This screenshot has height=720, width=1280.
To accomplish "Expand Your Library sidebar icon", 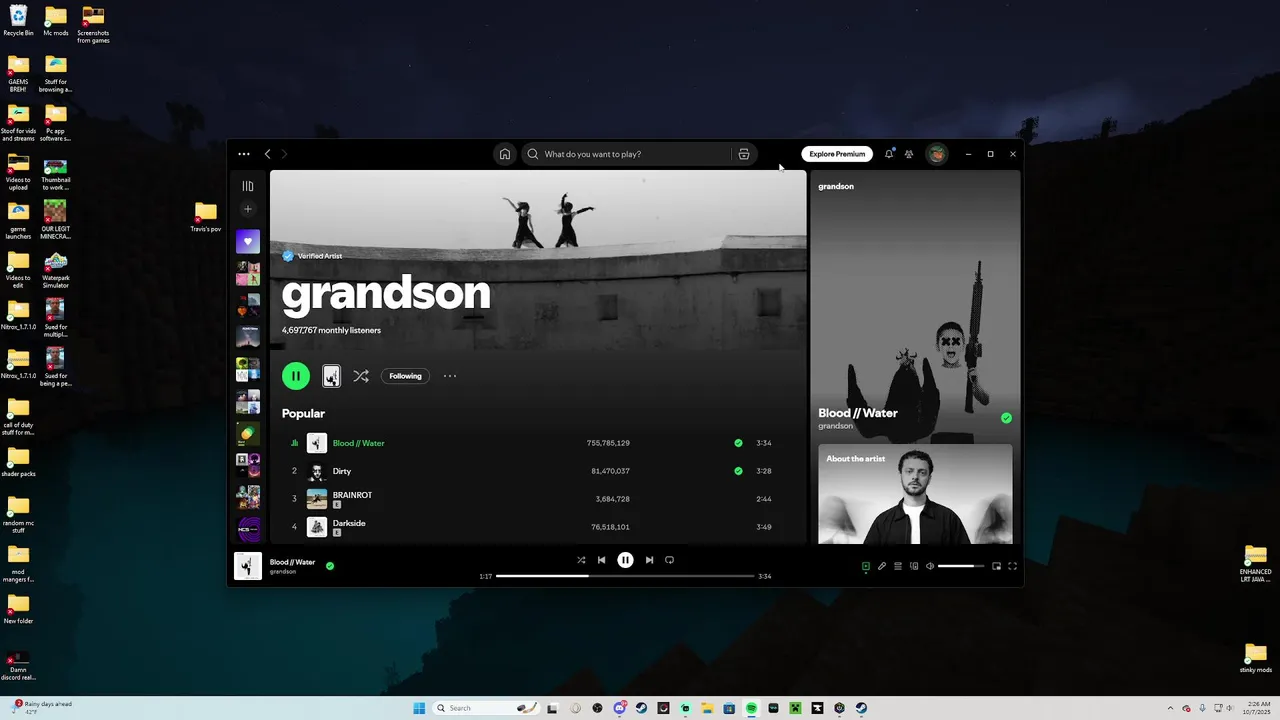I will (248, 186).
